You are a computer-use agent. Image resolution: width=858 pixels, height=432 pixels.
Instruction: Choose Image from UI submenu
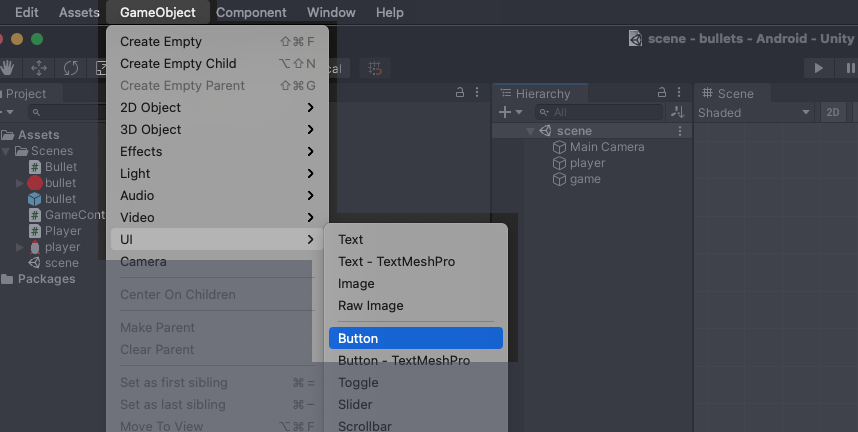tap(416, 284)
